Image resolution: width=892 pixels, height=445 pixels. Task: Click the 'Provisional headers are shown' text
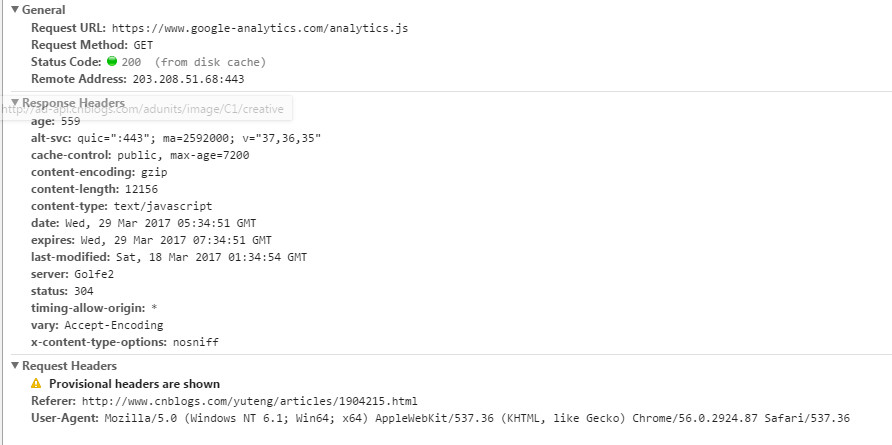tap(134, 384)
